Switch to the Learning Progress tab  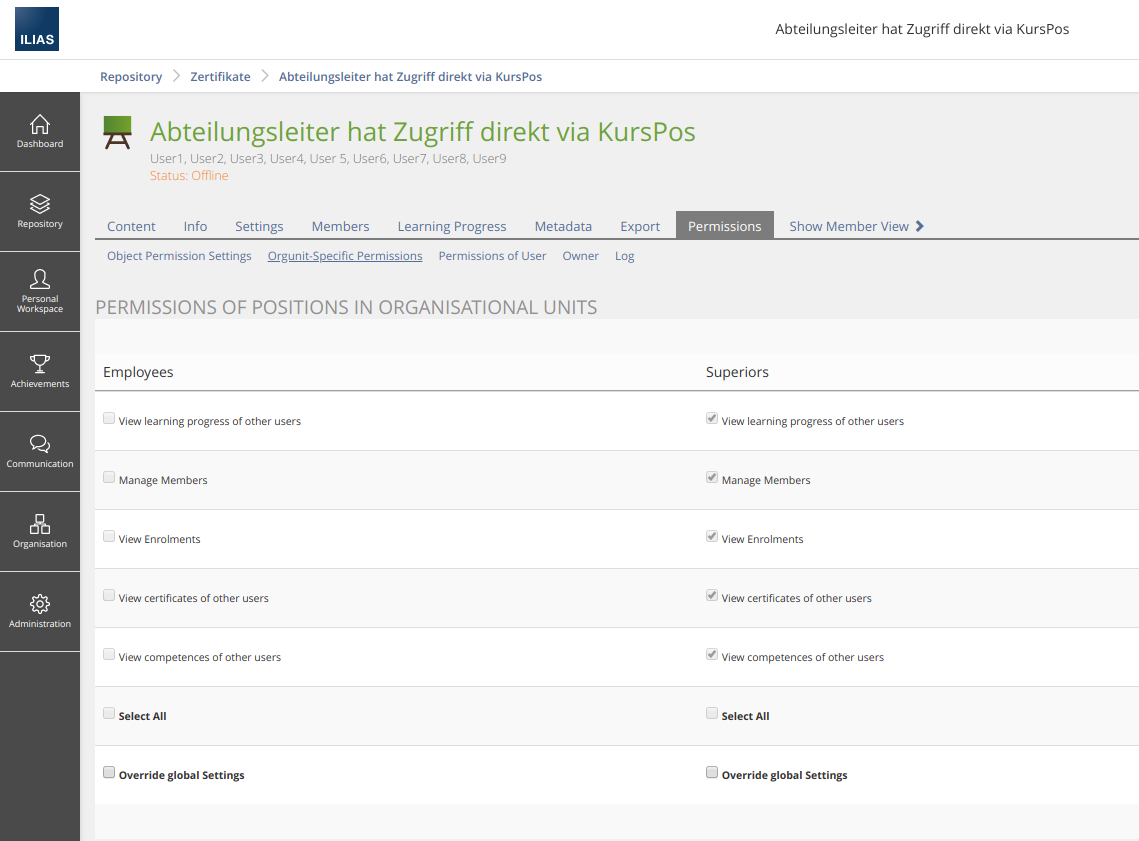pos(452,226)
